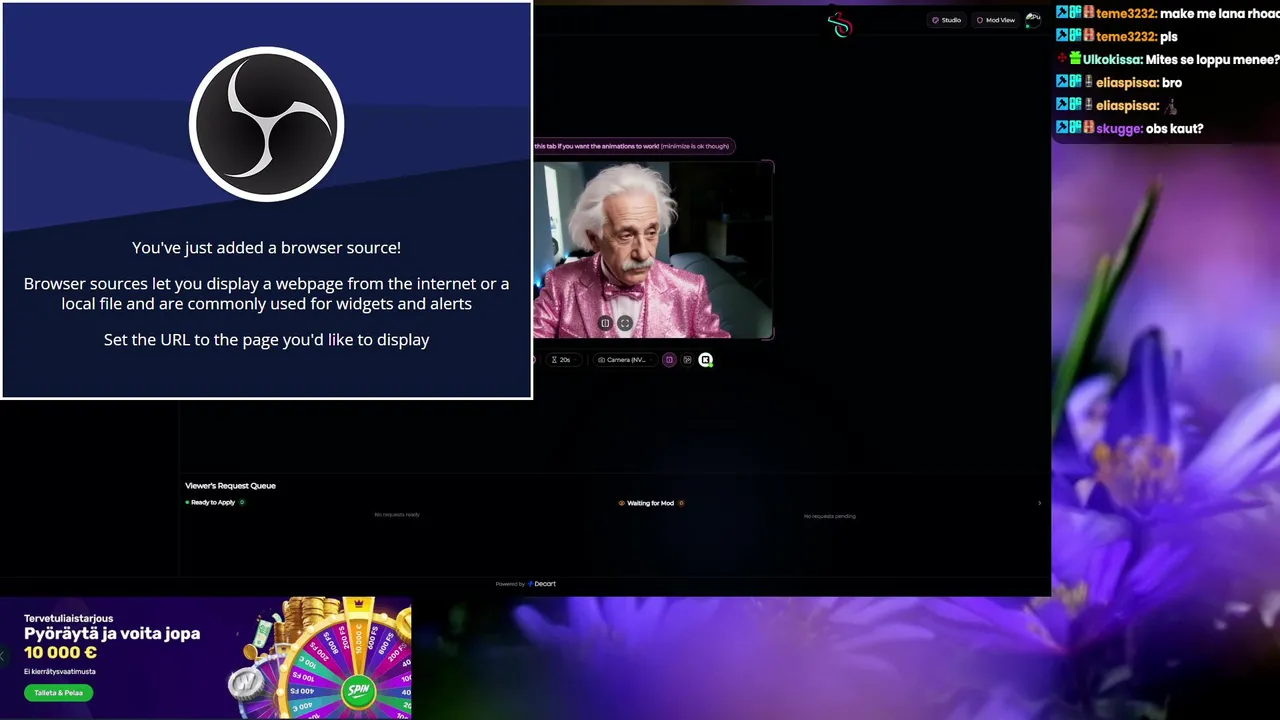Click the 'No requests pending' text
1280x720 pixels.
[830, 516]
